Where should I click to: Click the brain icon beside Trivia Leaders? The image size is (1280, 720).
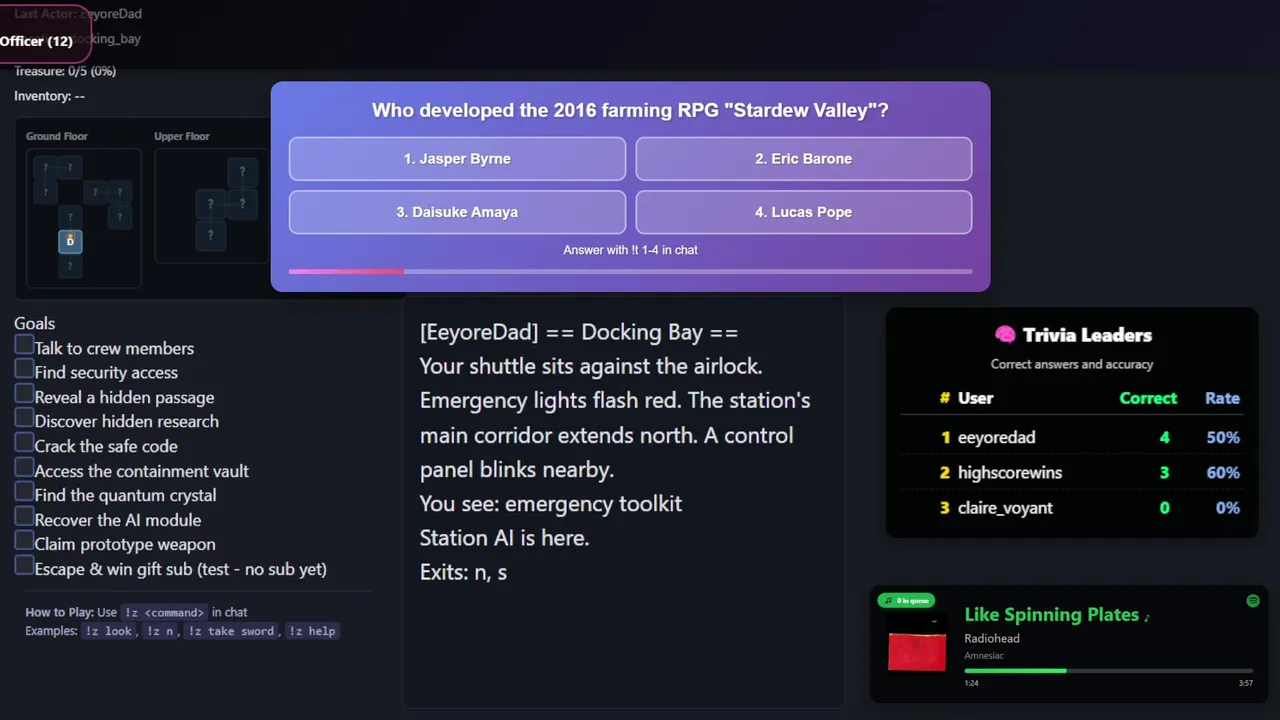pyautogui.click(x=1005, y=335)
